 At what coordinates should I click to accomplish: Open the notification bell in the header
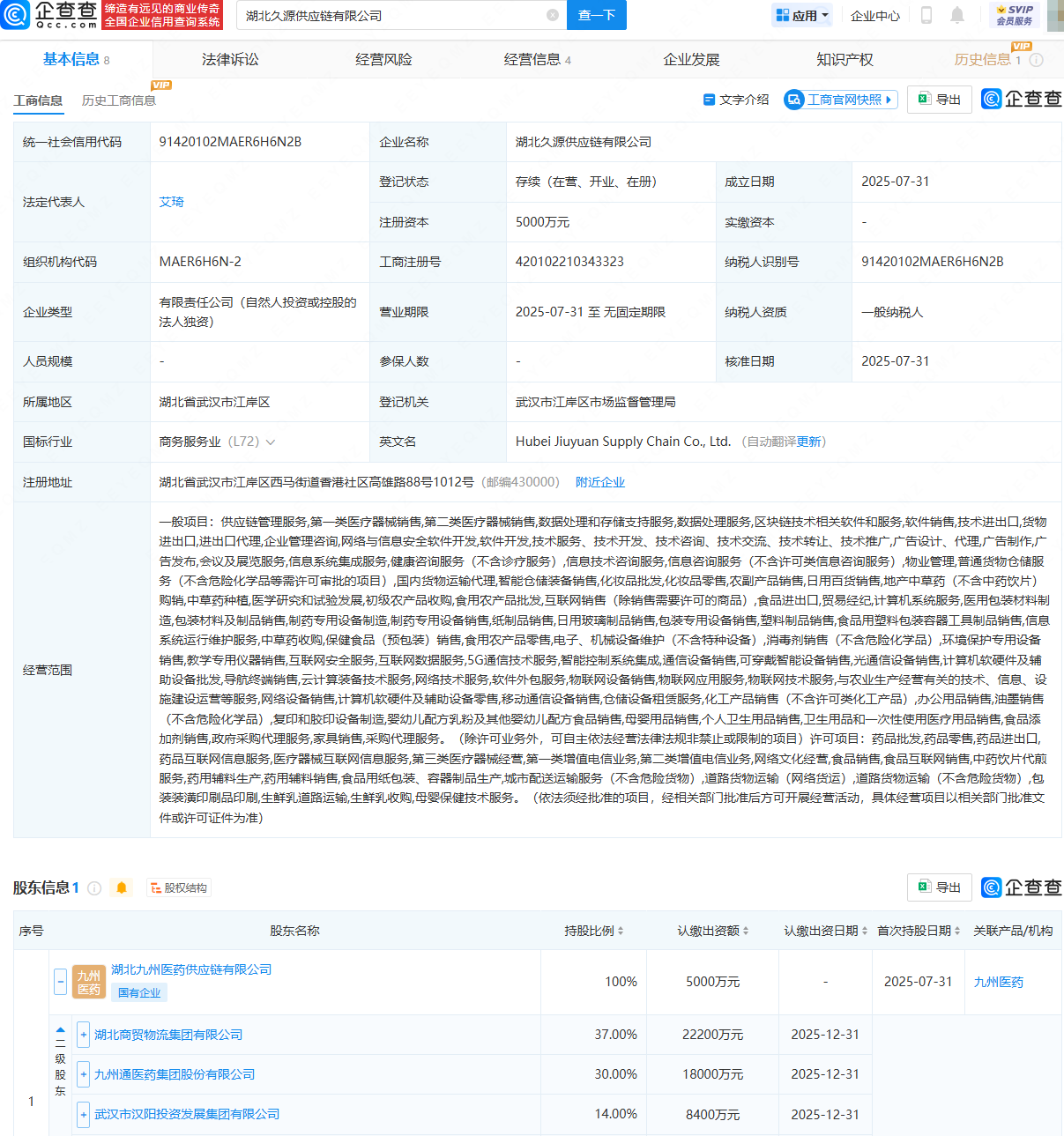[957, 15]
